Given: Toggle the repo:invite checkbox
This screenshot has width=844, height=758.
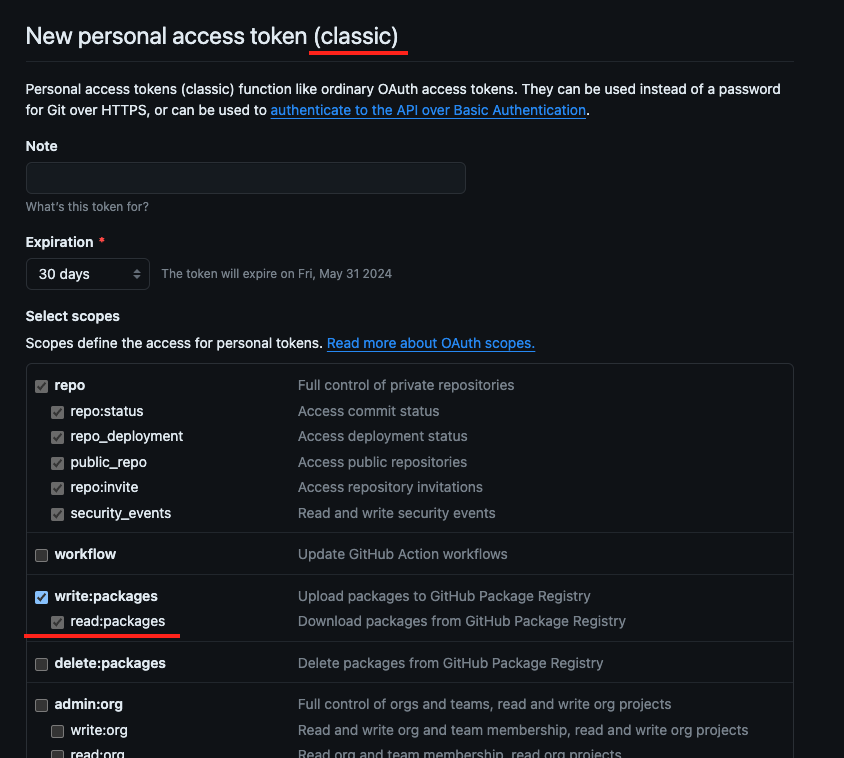Looking at the screenshot, I should point(58,488).
